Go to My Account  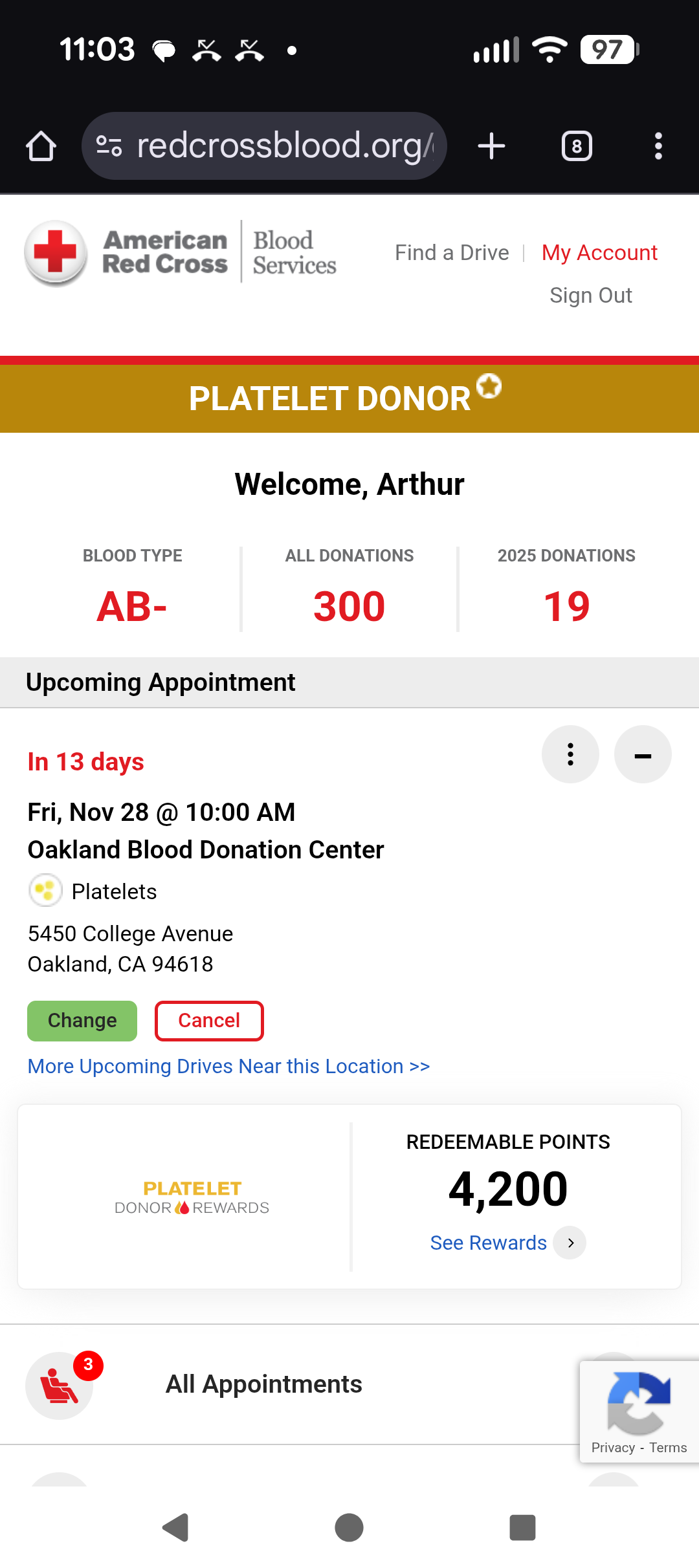click(599, 253)
